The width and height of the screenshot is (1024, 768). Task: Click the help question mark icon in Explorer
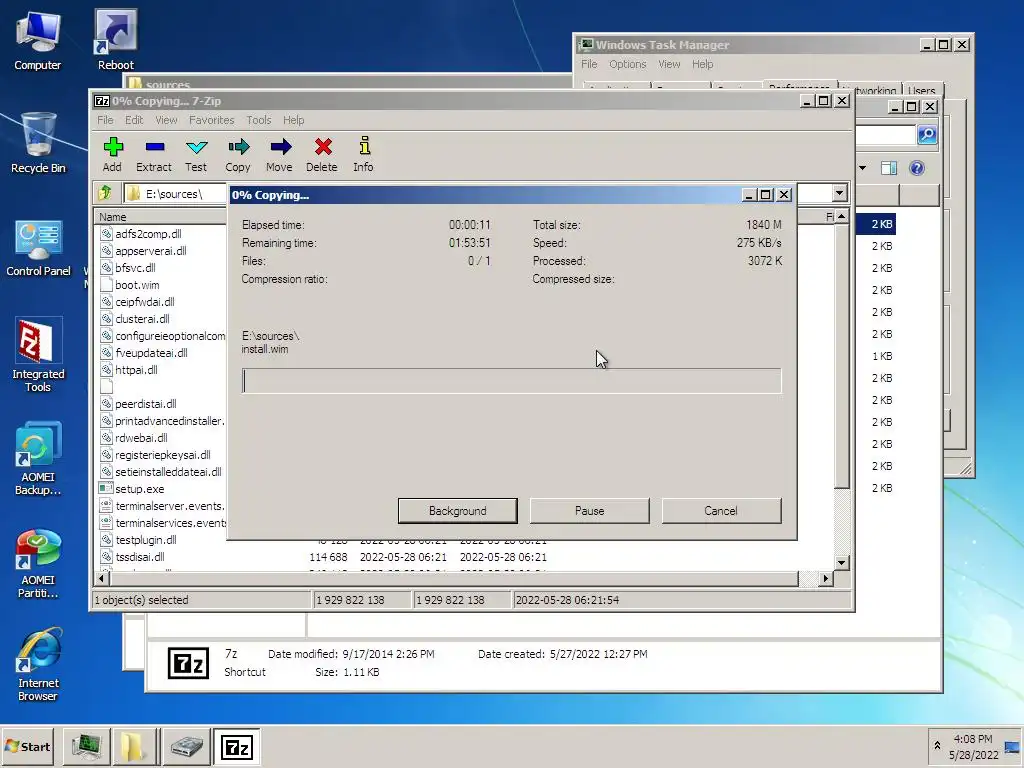917,168
